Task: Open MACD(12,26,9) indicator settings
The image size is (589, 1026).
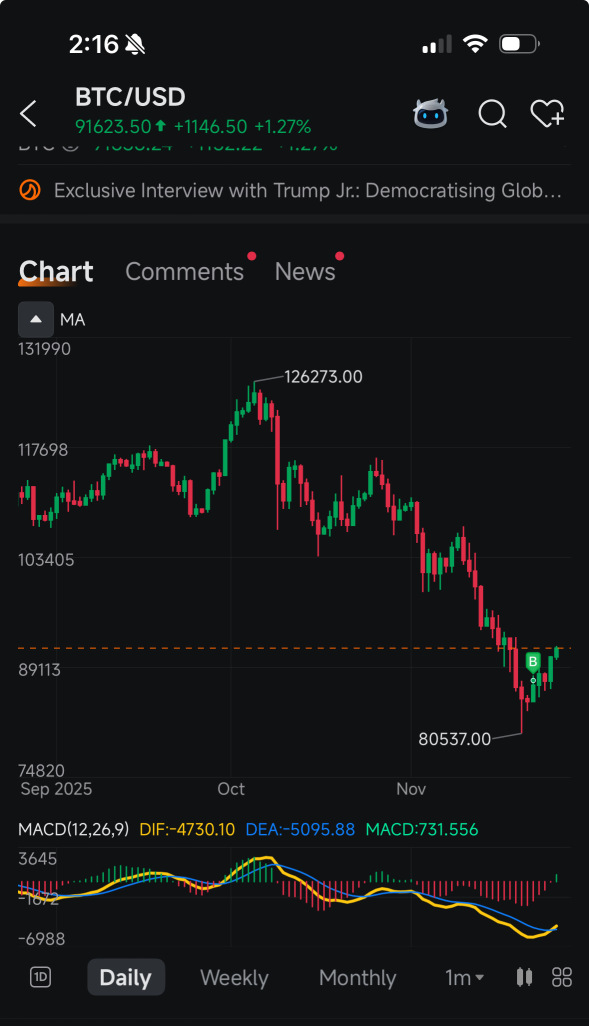Action: point(73,830)
